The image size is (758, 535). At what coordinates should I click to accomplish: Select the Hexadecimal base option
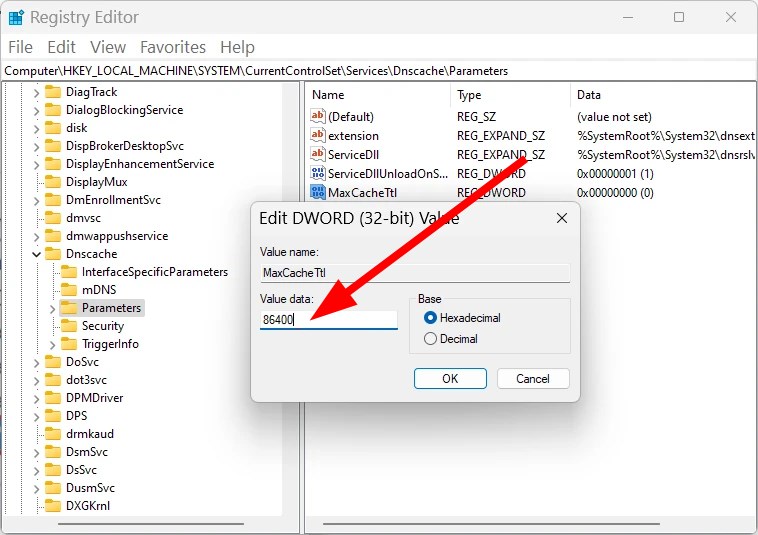pyautogui.click(x=430, y=318)
